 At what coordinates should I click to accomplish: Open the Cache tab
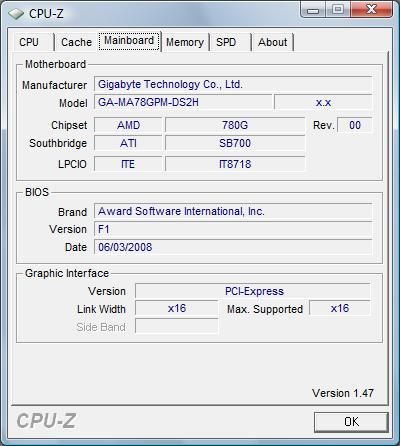(76, 42)
